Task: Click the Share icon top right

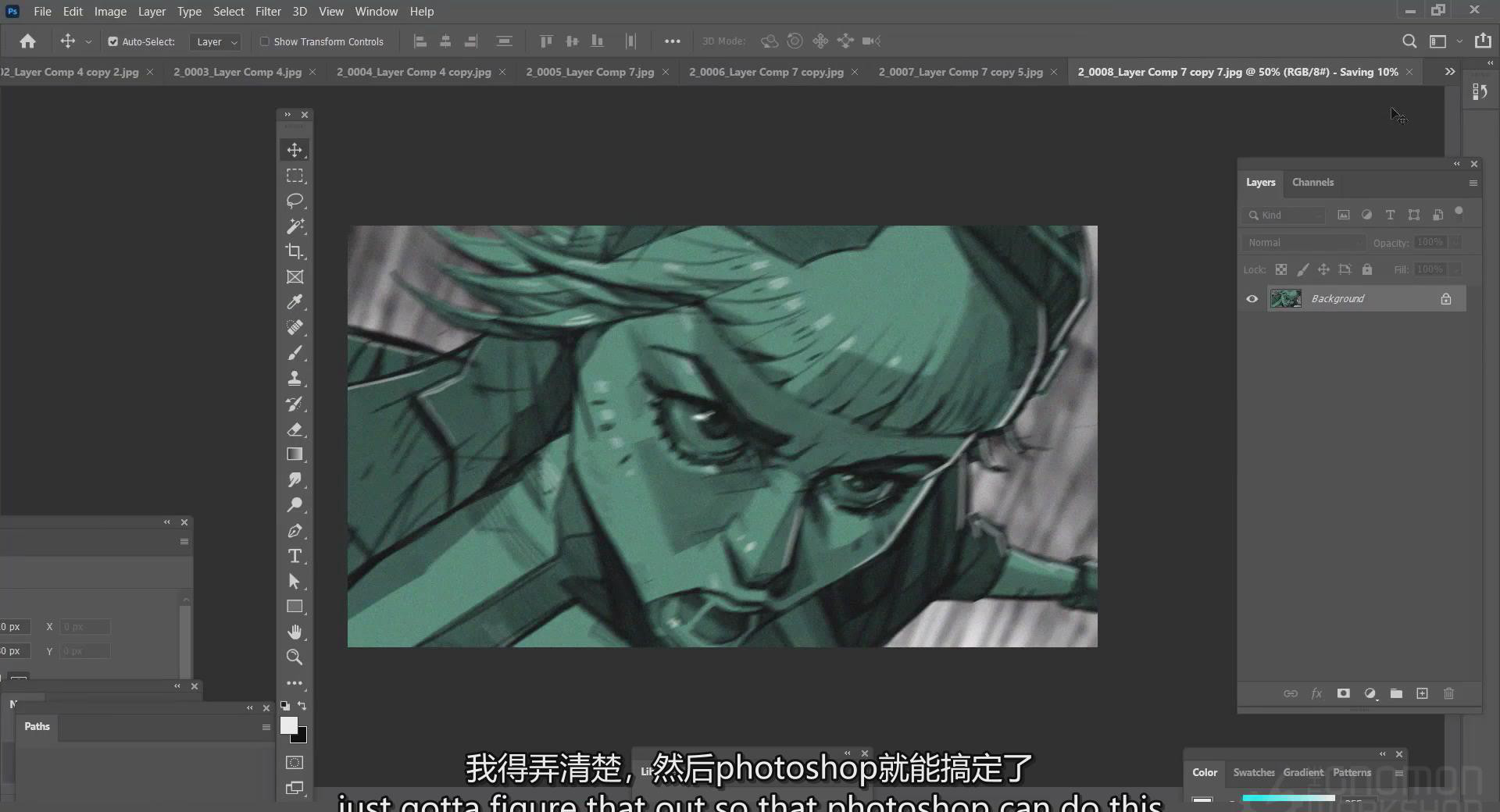Action: tap(1482, 41)
